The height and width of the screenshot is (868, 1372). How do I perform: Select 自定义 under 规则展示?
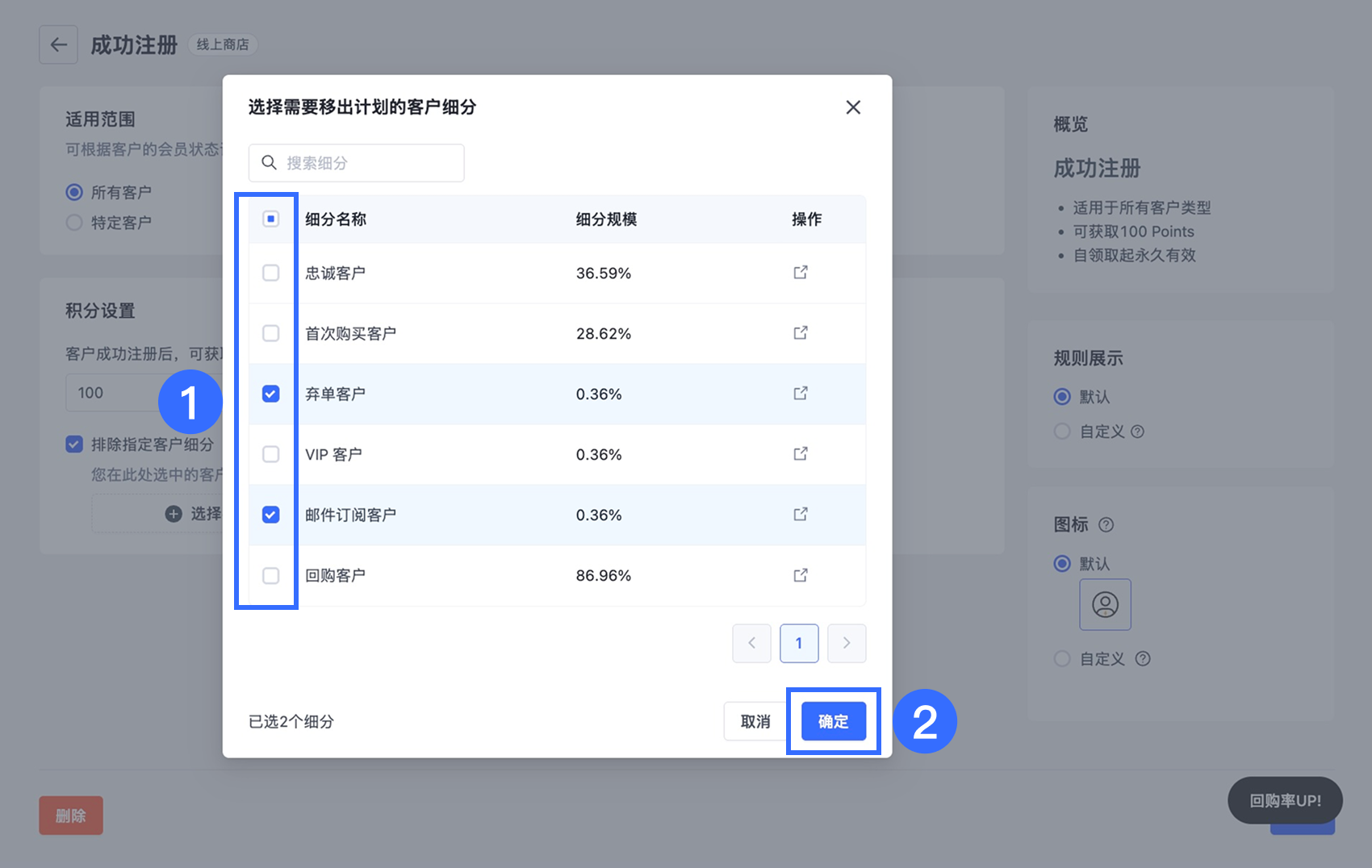click(1063, 432)
